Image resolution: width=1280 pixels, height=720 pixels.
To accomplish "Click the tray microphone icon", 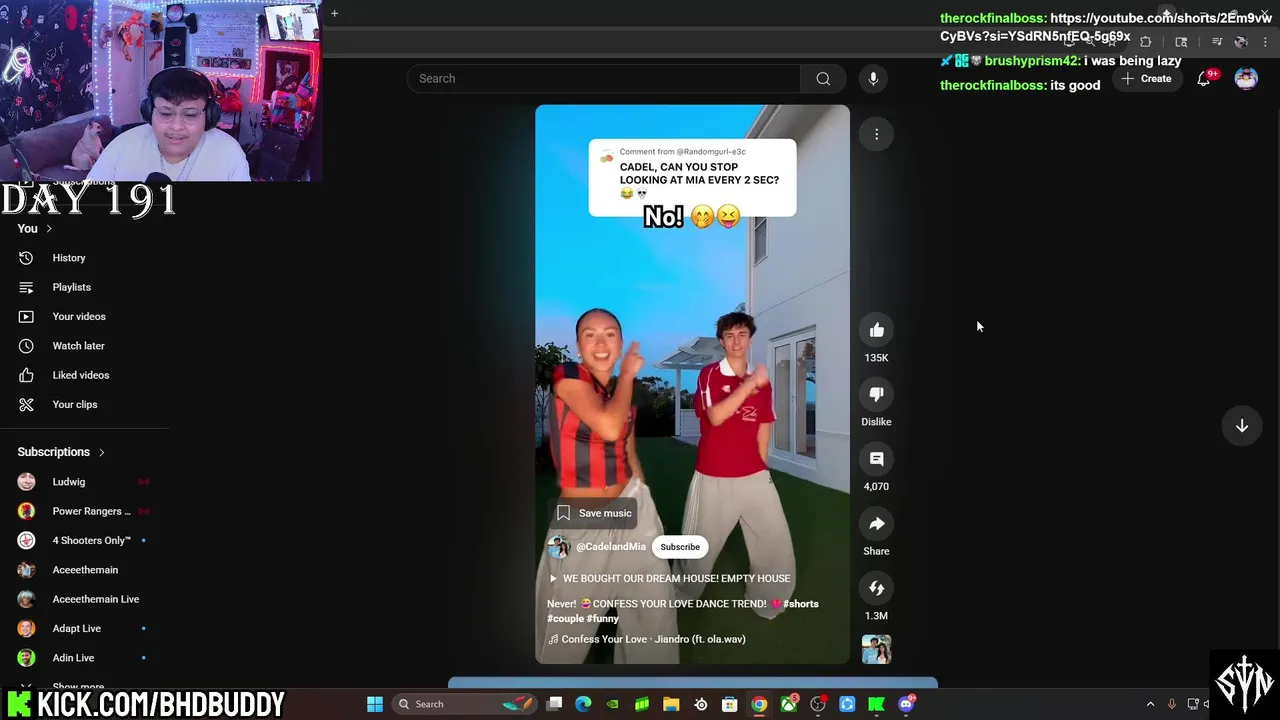I will (x=1171, y=704).
